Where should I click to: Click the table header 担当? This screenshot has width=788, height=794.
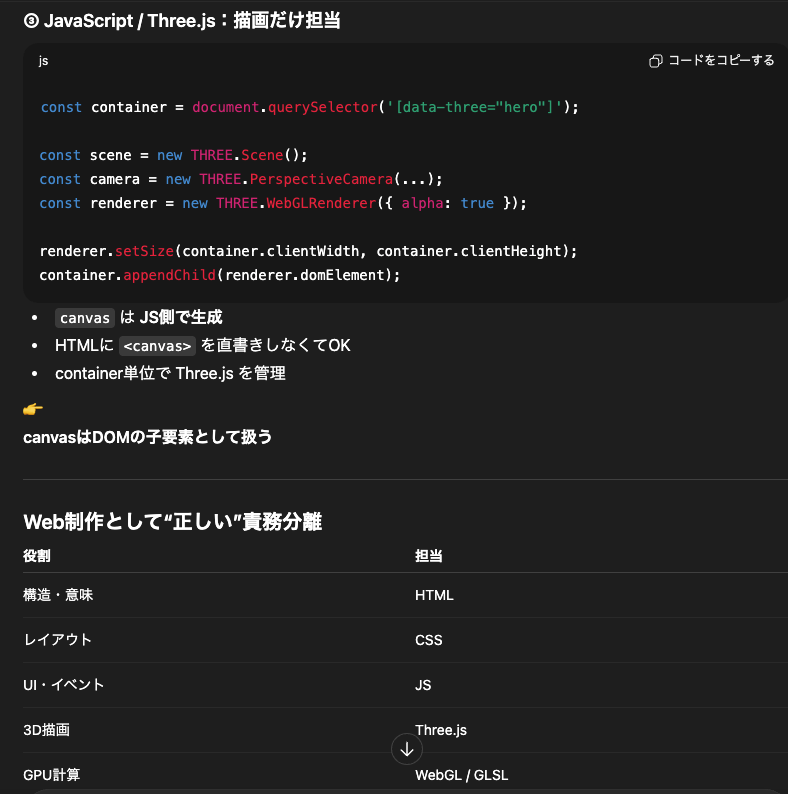[x=429, y=555]
